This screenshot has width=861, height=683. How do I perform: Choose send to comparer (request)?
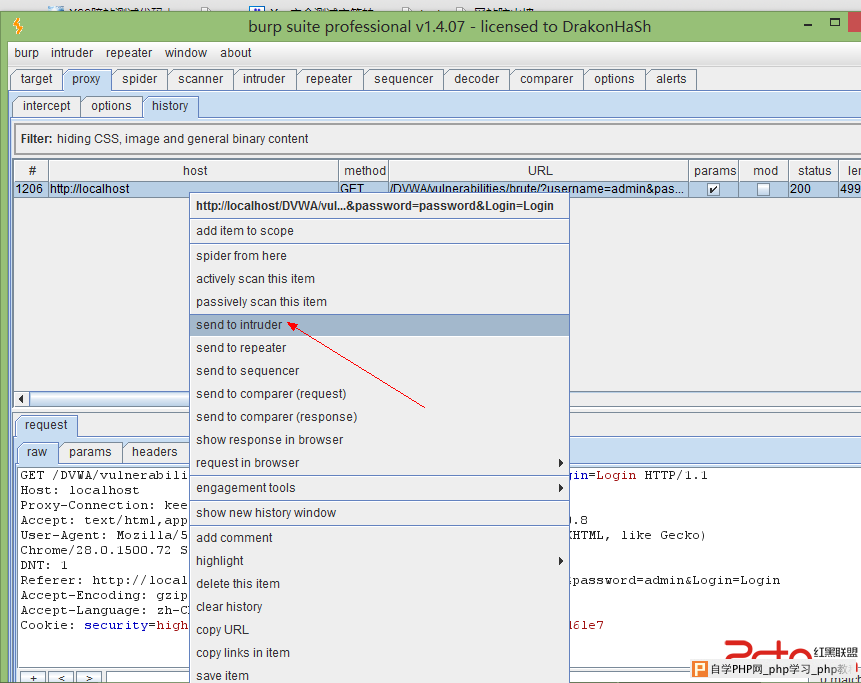point(379,394)
